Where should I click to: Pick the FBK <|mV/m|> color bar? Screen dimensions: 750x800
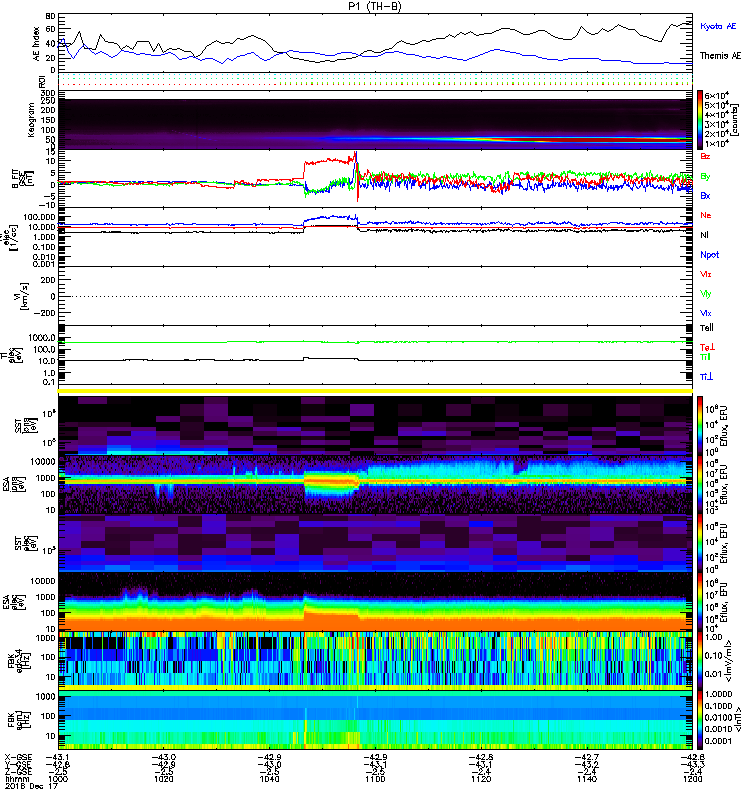[699, 660]
